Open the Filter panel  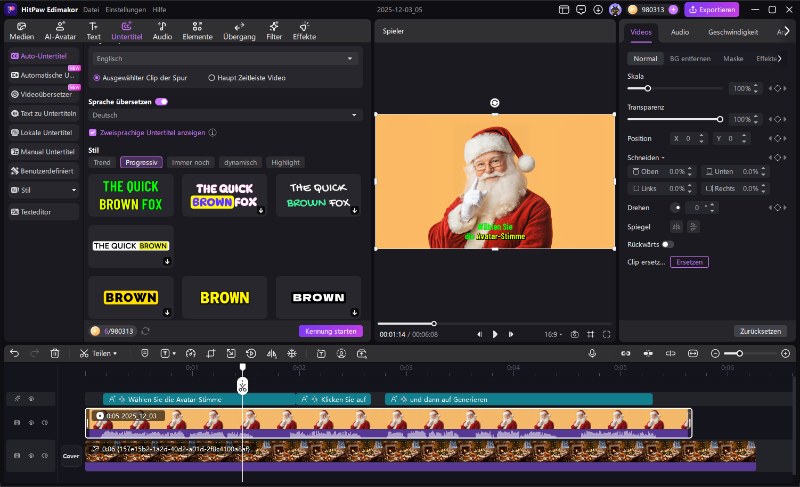[x=274, y=31]
